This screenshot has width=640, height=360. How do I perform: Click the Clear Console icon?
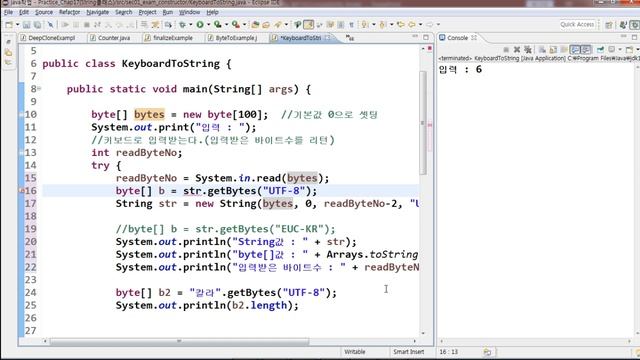point(542,49)
